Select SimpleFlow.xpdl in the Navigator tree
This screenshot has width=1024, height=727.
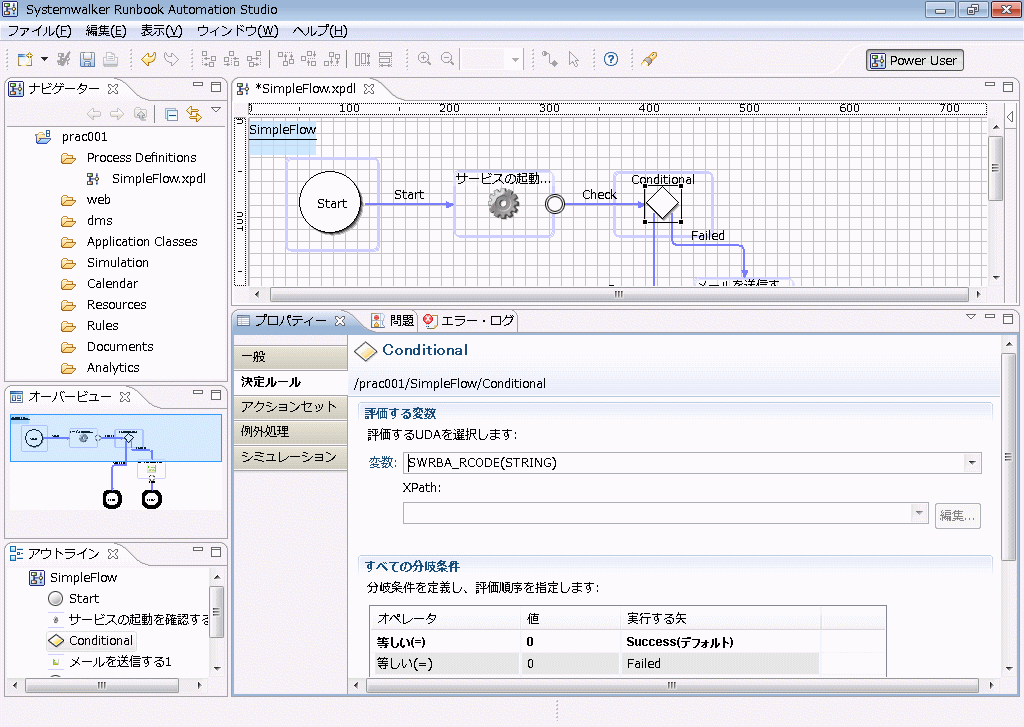pos(159,178)
